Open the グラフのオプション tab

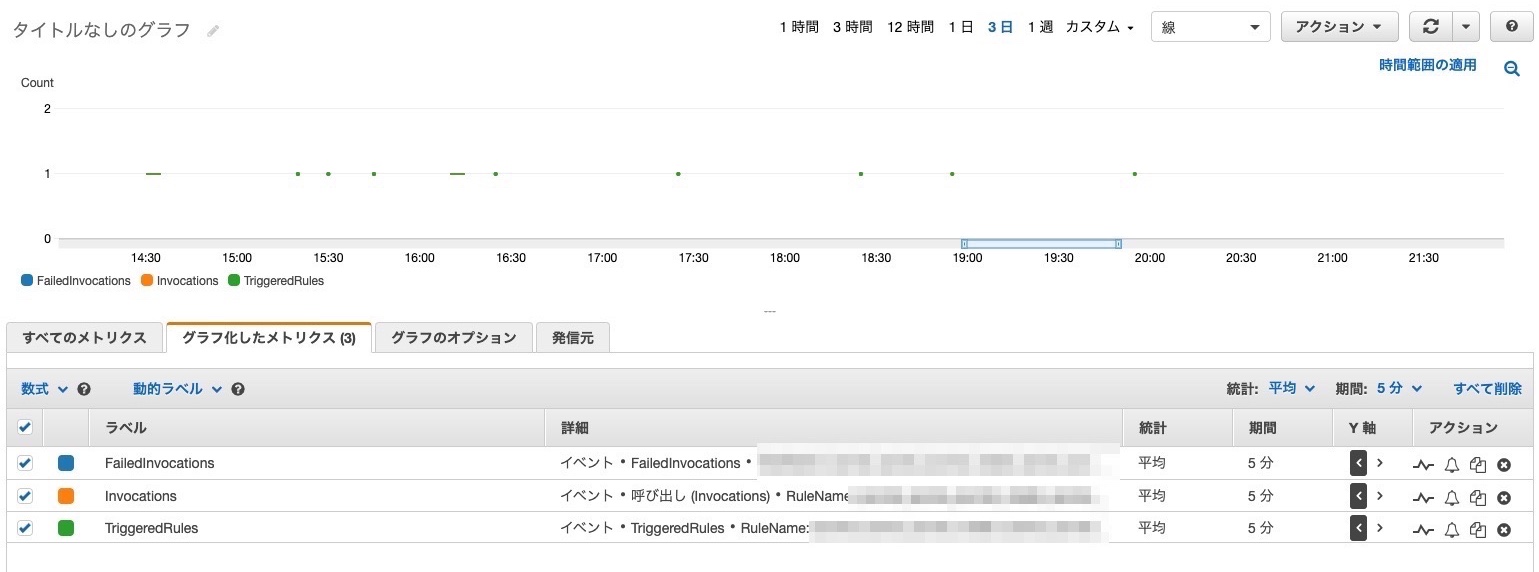click(x=453, y=338)
